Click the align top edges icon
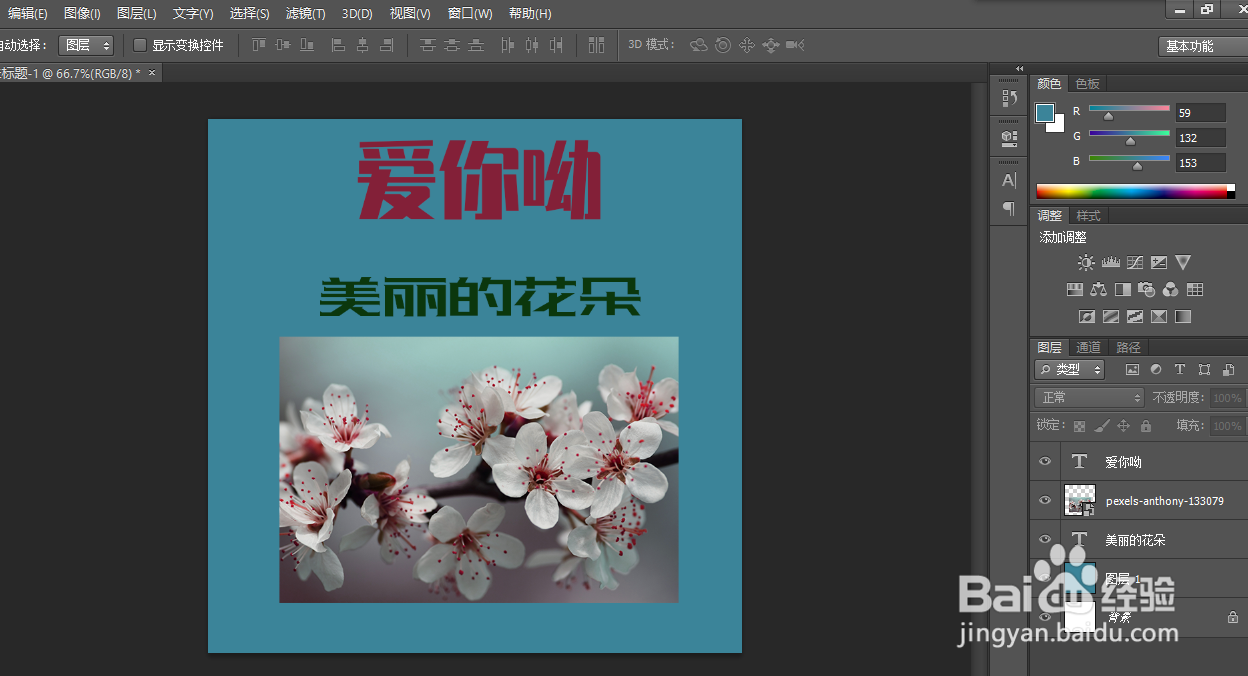1248x676 pixels. tap(259, 45)
